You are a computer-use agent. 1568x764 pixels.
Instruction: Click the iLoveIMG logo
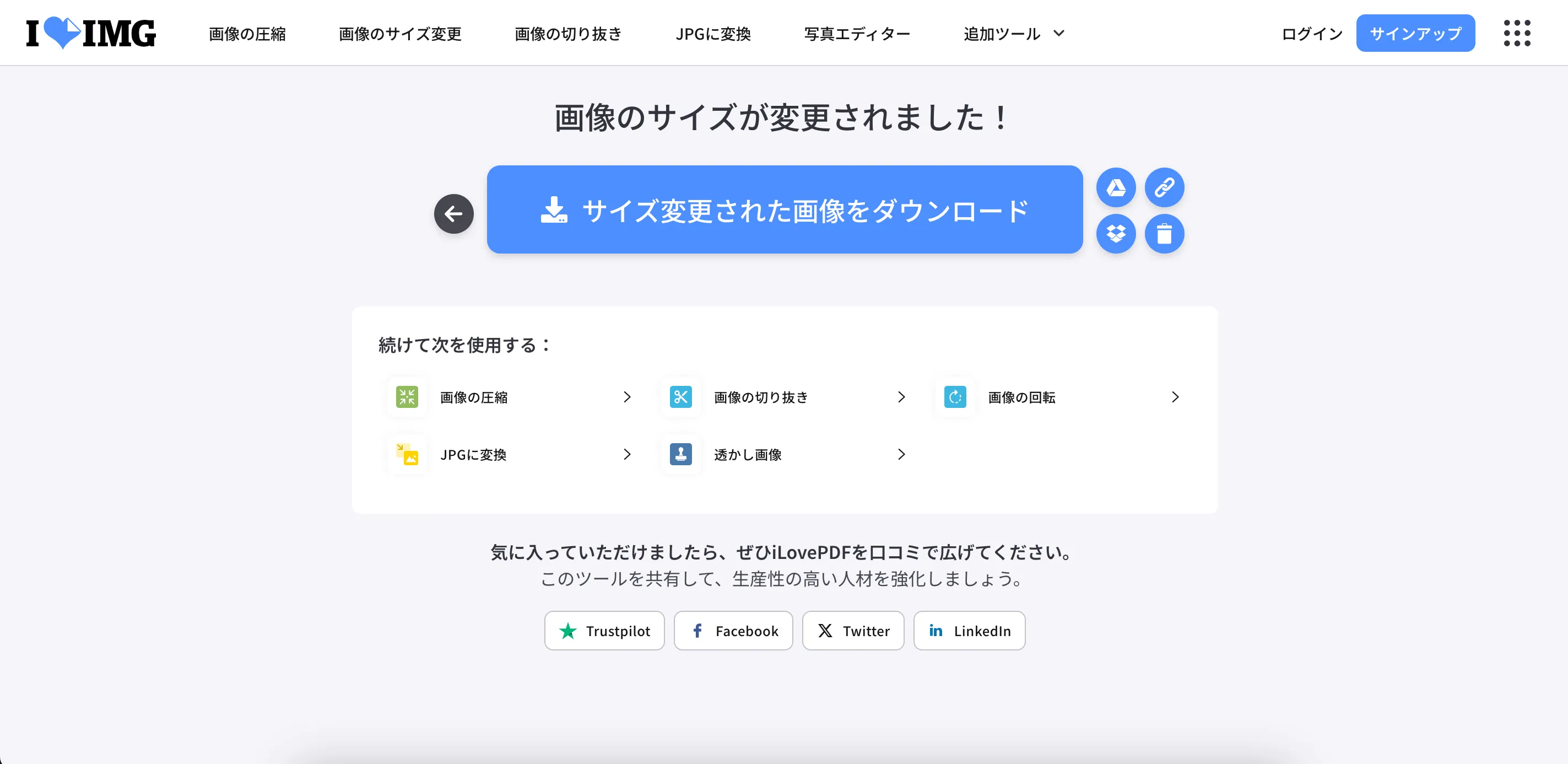click(x=91, y=33)
